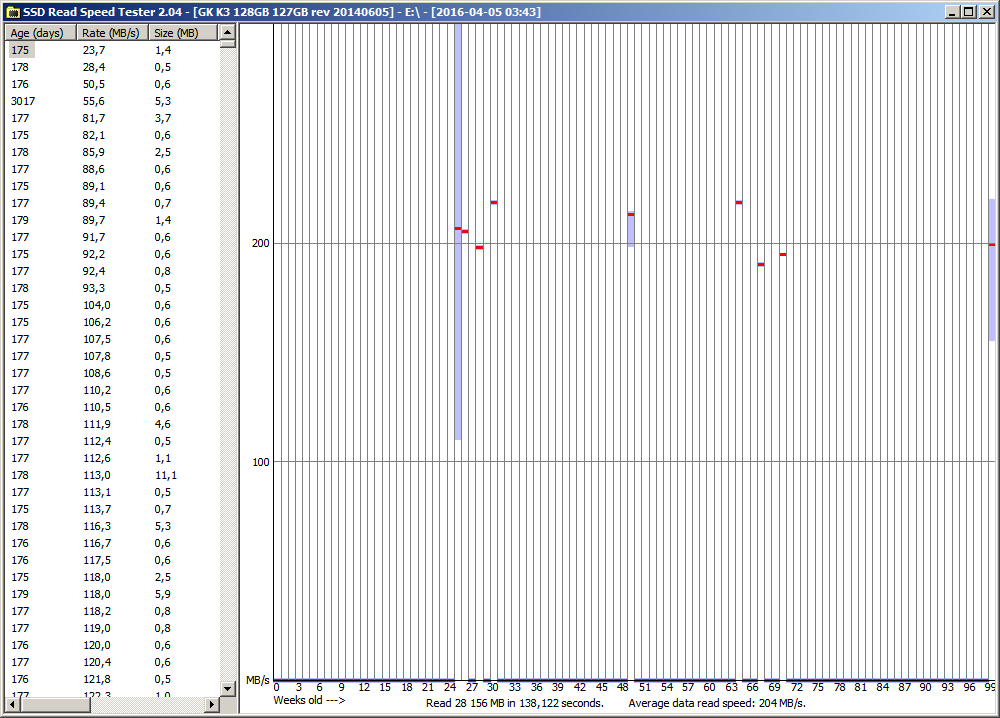Select the row with rate 93,3
The width and height of the screenshot is (1000, 718).
[112, 288]
